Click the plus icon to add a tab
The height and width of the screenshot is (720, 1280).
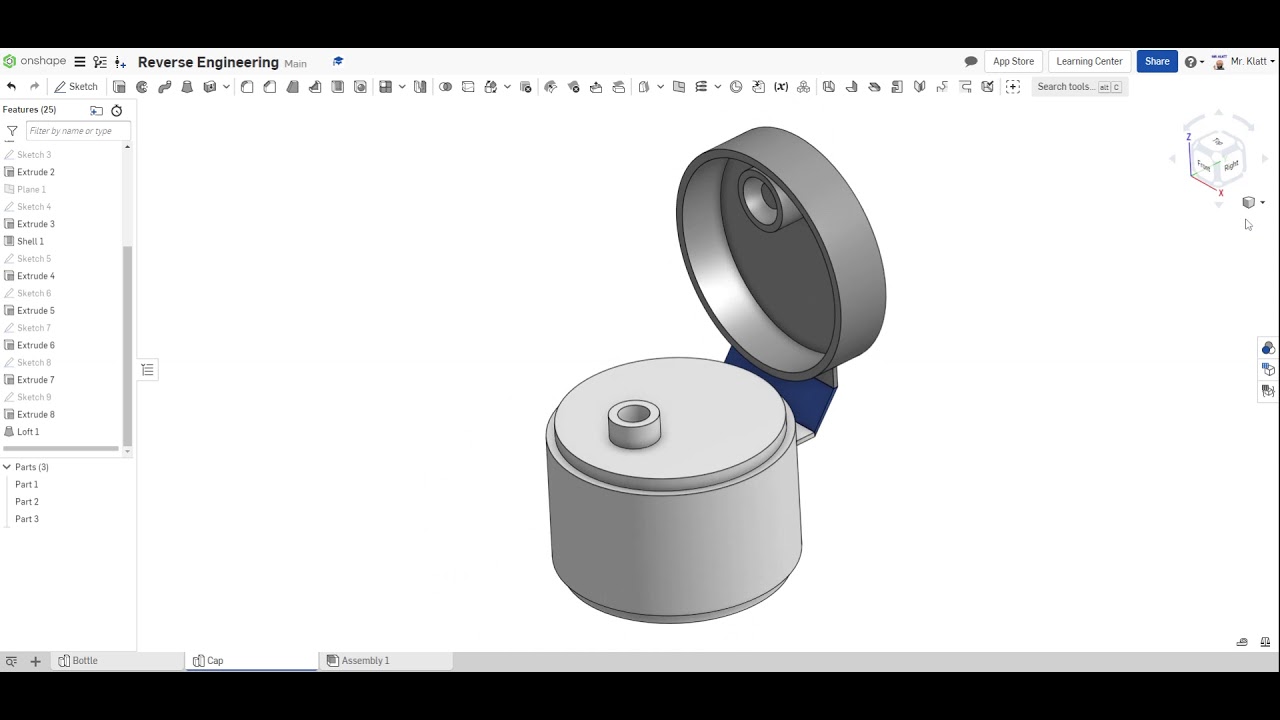tap(35, 661)
